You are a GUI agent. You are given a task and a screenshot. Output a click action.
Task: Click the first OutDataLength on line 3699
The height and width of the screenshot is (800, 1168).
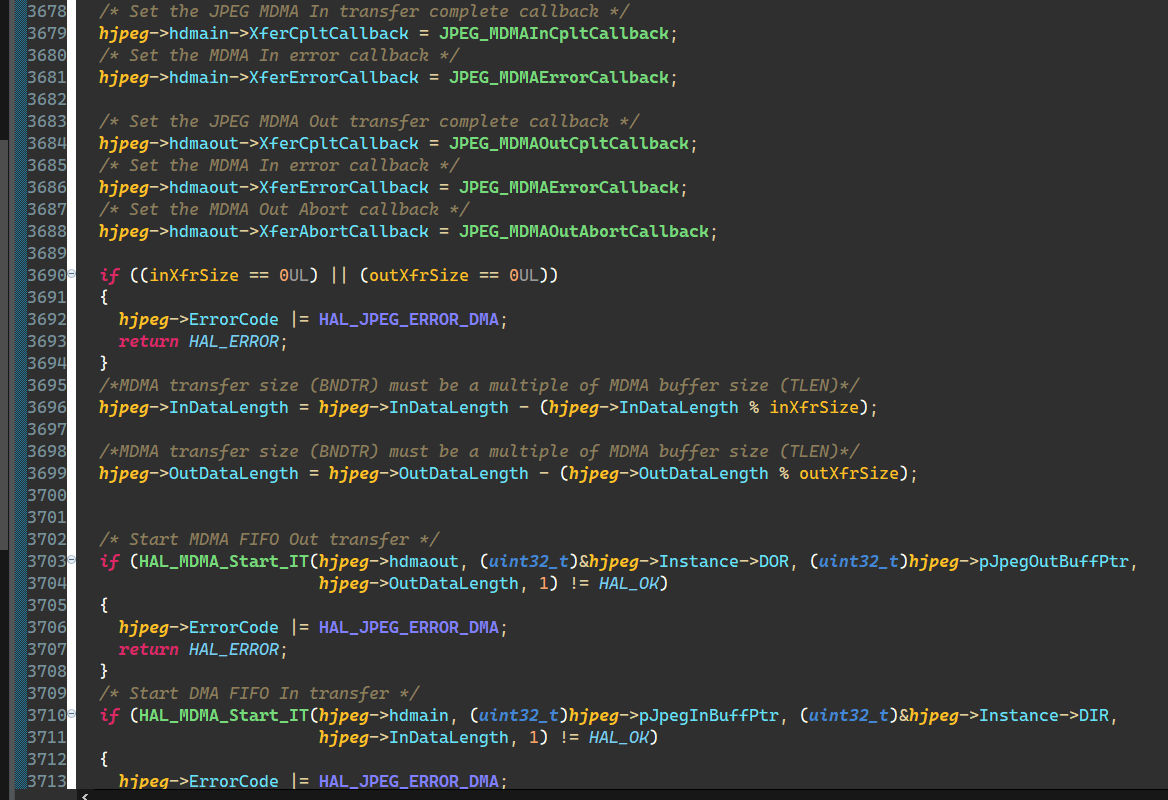click(x=234, y=474)
